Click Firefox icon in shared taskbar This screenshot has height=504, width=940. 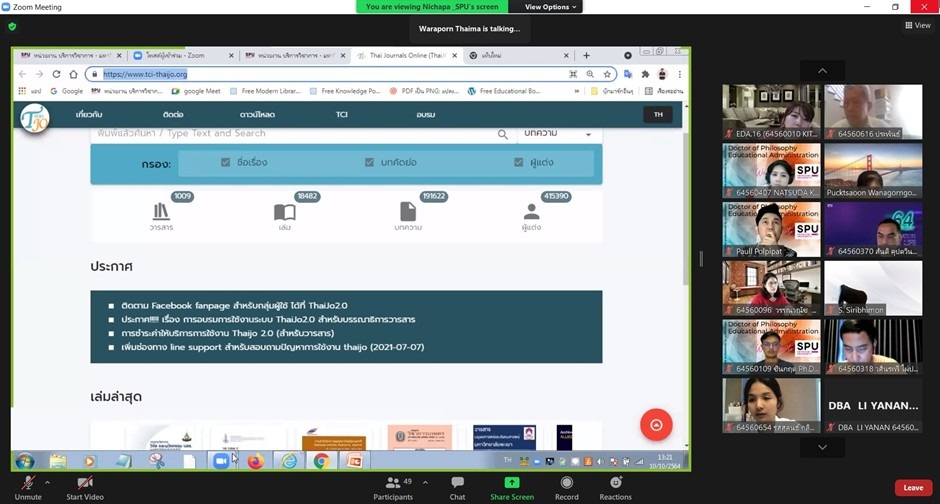[256, 461]
